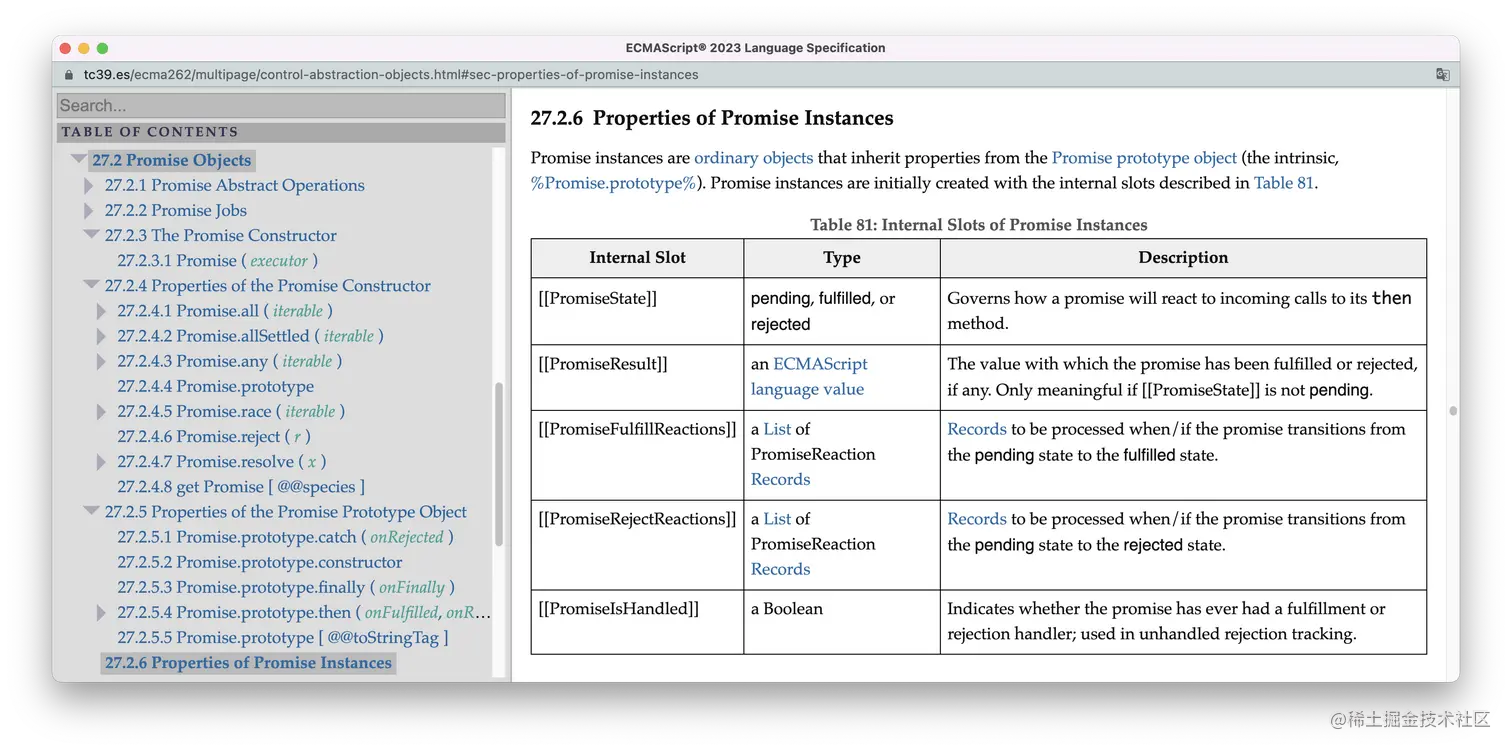Image resolution: width=1512 pixels, height=751 pixels.
Task: Click the ordinary objects hyperlink
Action: click(x=753, y=157)
